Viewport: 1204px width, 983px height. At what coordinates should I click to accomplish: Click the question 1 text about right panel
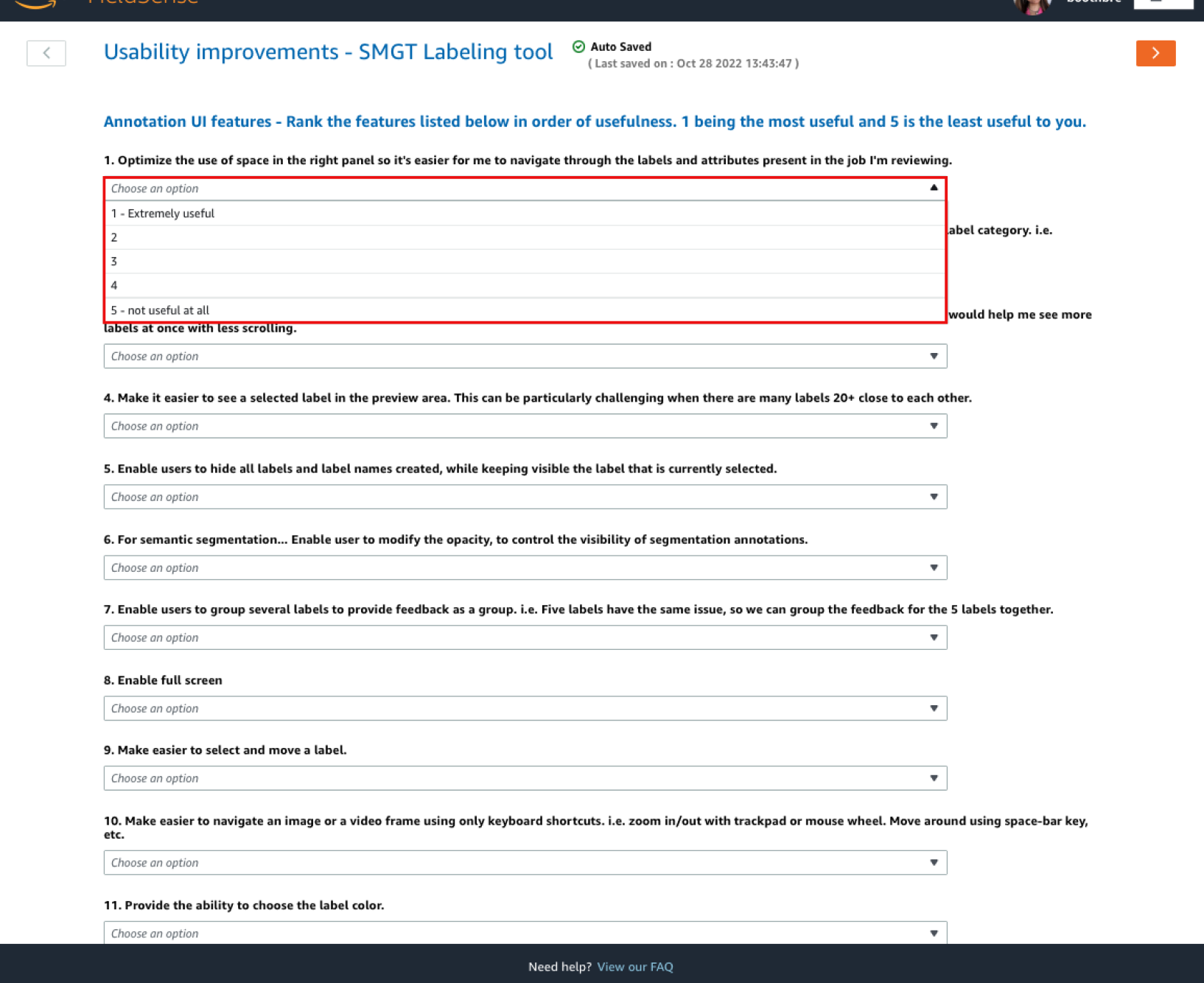click(x=528, y=161)
